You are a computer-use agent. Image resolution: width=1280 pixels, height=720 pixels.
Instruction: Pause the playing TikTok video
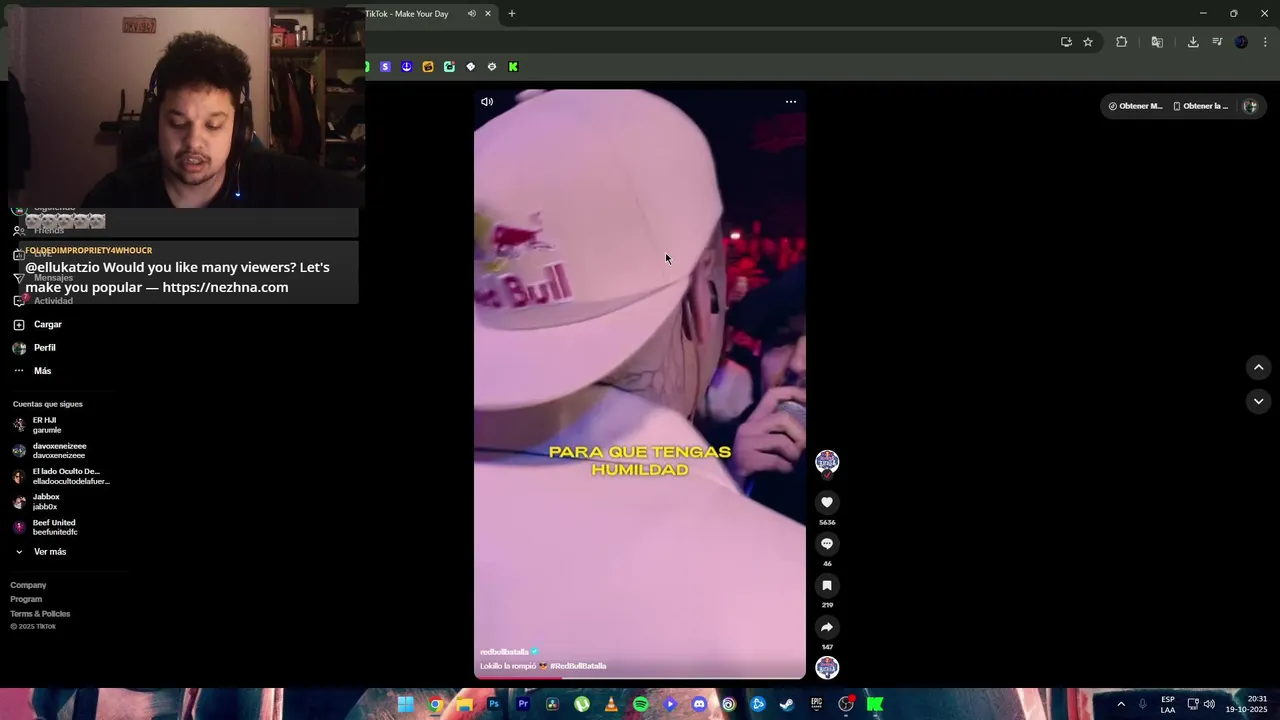click(x=640, y=385)
